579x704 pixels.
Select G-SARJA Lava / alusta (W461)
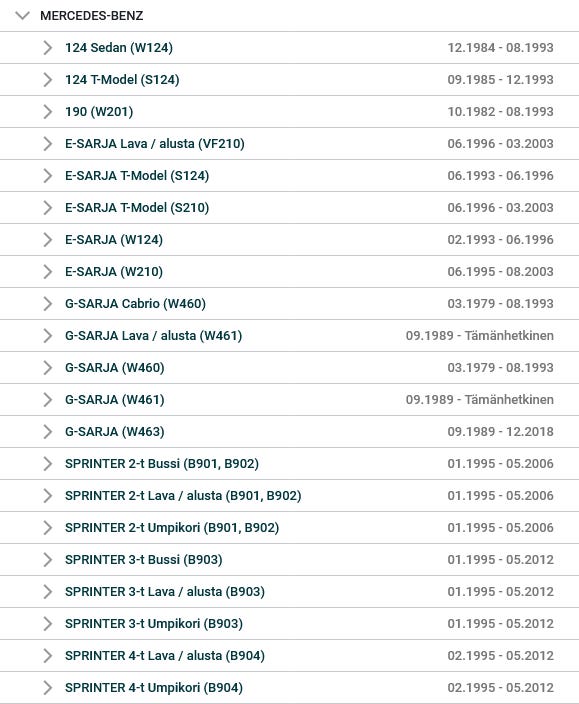154,336
